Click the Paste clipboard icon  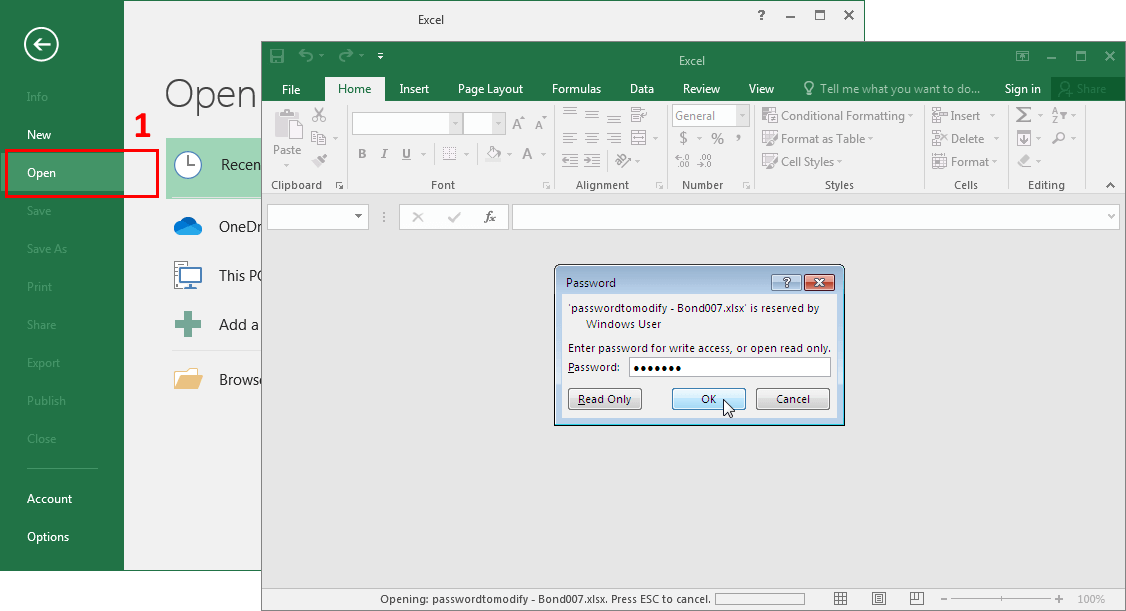point(287,125)
